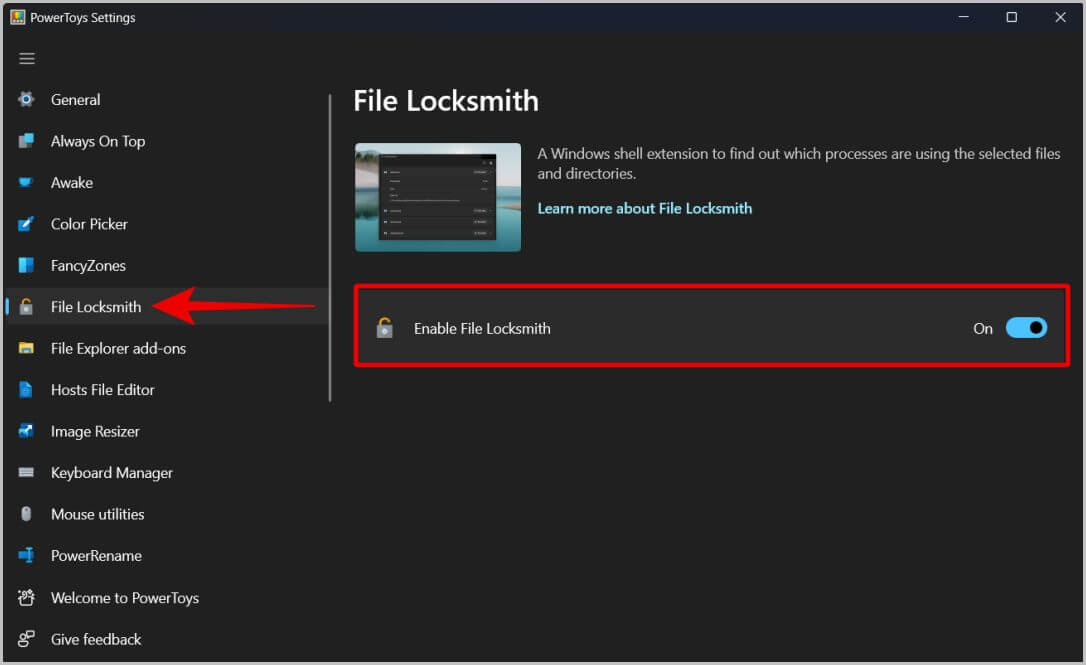Click the Welcome to PowerToys icon
This screenshot has width=1086, height=665.
[26, 598]
